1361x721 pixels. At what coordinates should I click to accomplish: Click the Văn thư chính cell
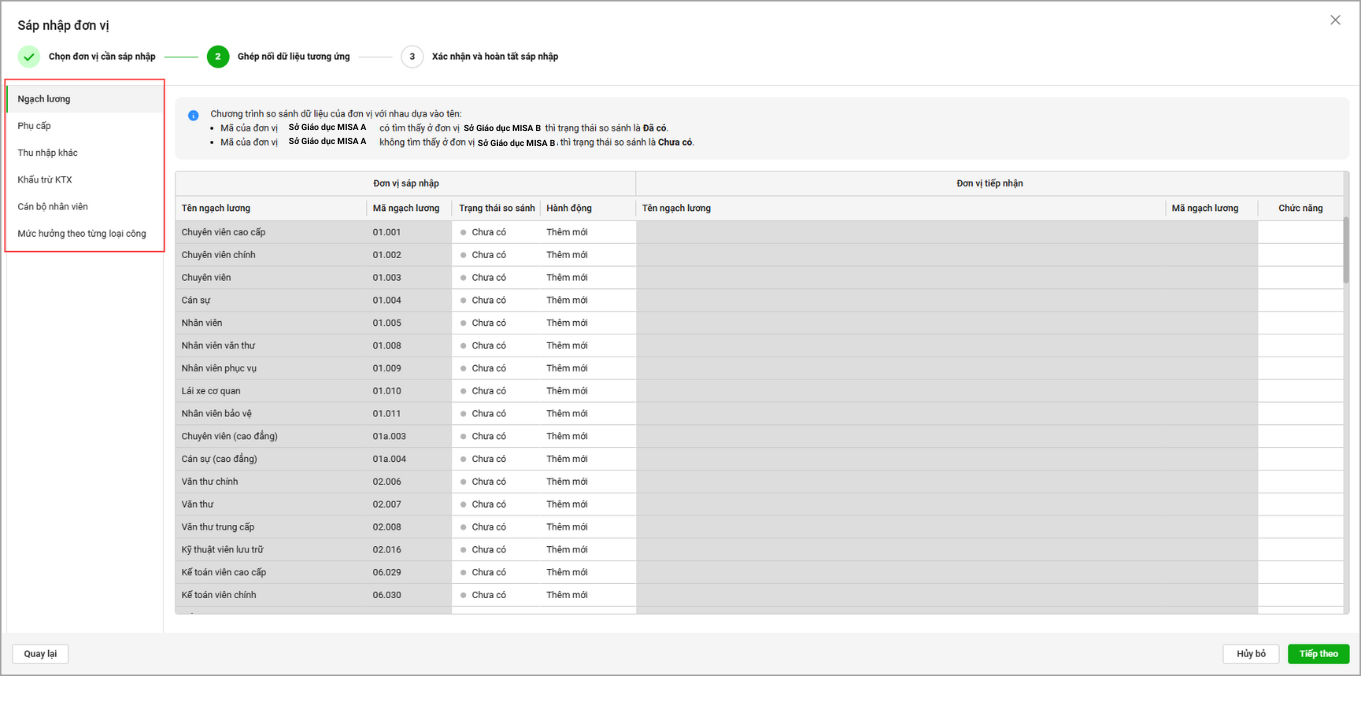tap(271, 482)
